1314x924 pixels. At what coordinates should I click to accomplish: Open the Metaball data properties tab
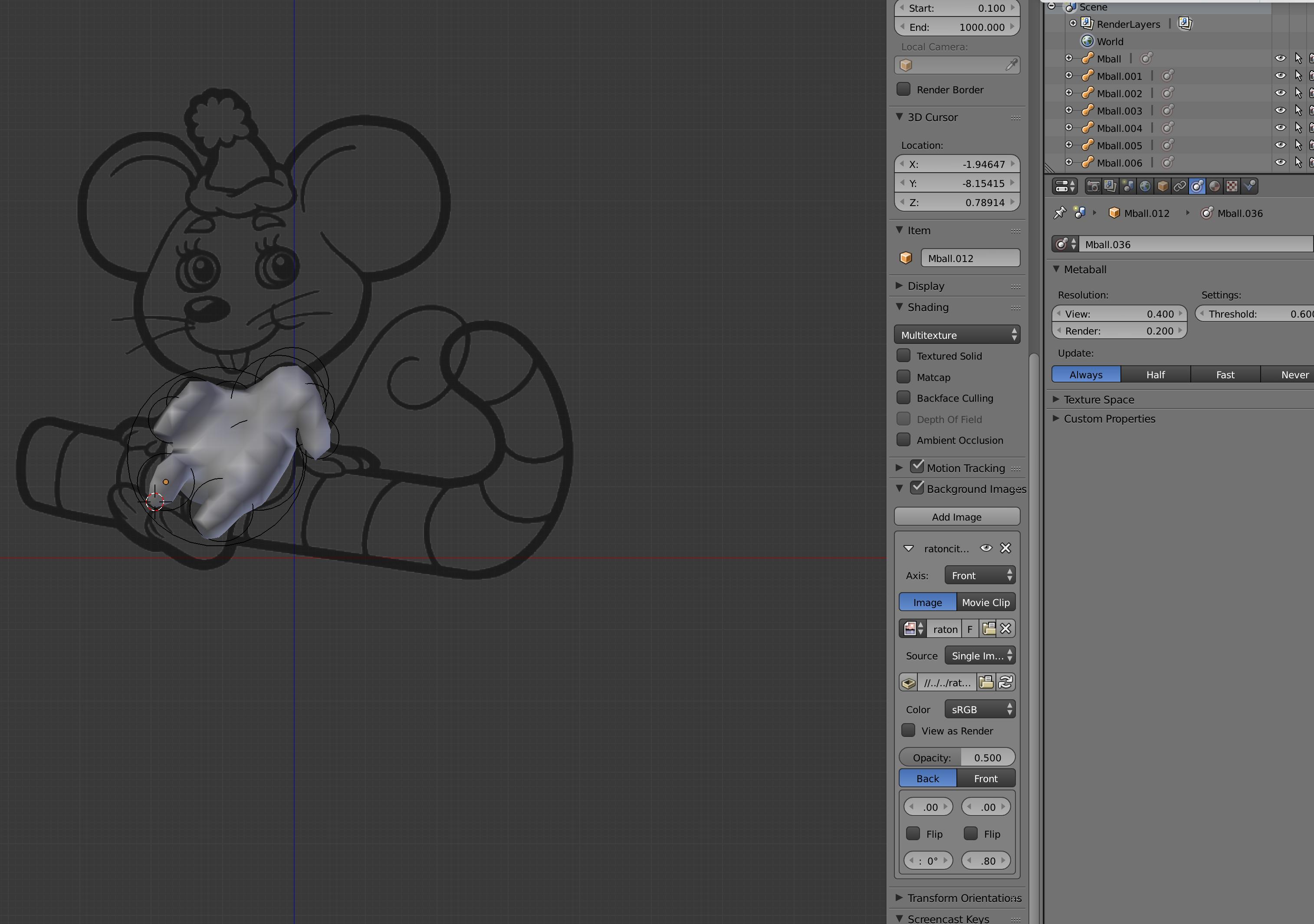coord(1197,187)
